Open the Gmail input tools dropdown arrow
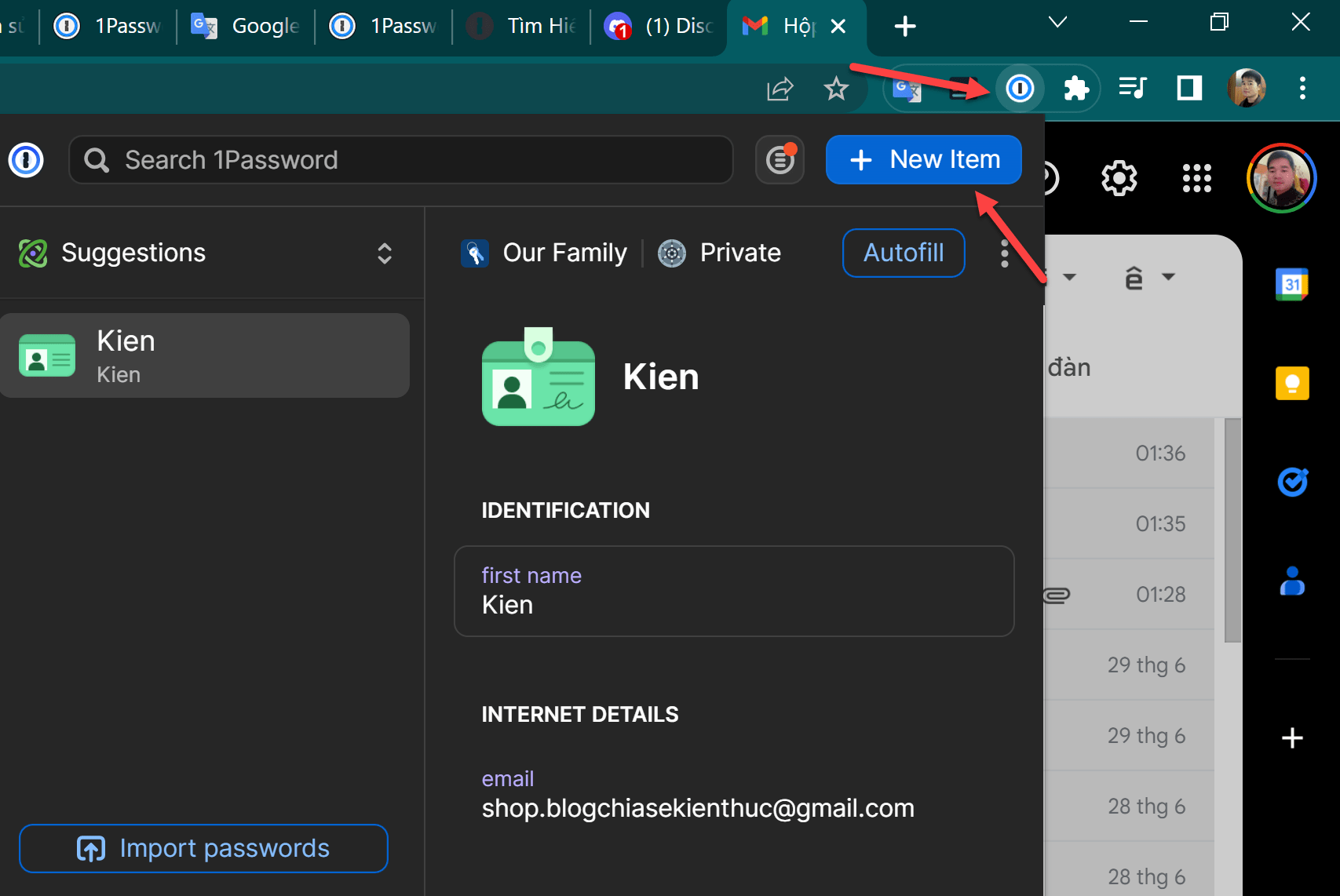1340x896 pixels. click(x=1168, y=276)
